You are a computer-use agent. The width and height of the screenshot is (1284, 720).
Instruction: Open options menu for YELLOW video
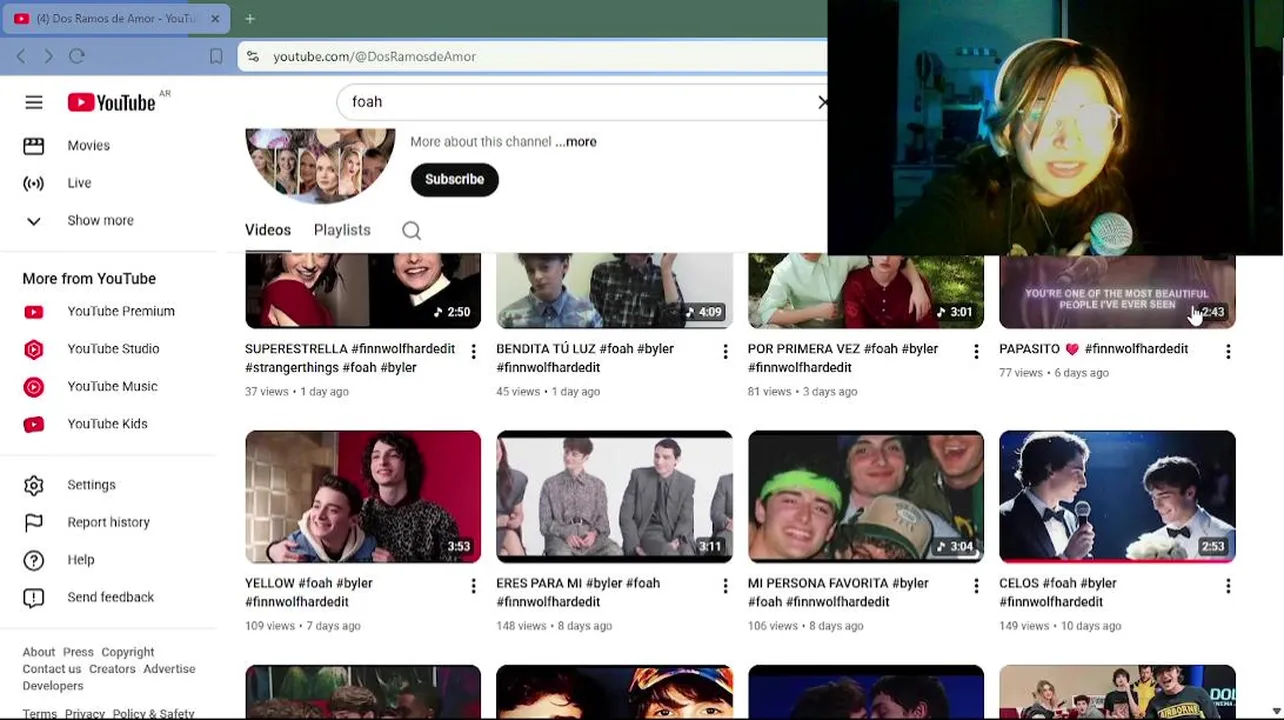pos(473,586)
